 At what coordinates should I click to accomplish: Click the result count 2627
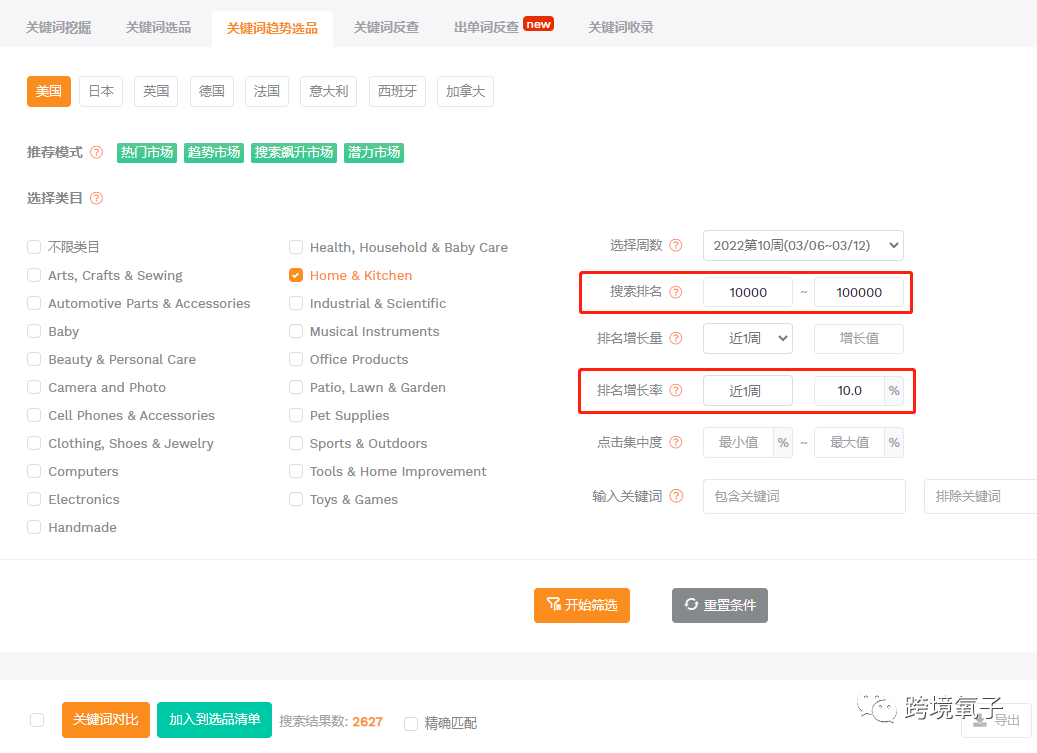[x=367, y=722]
